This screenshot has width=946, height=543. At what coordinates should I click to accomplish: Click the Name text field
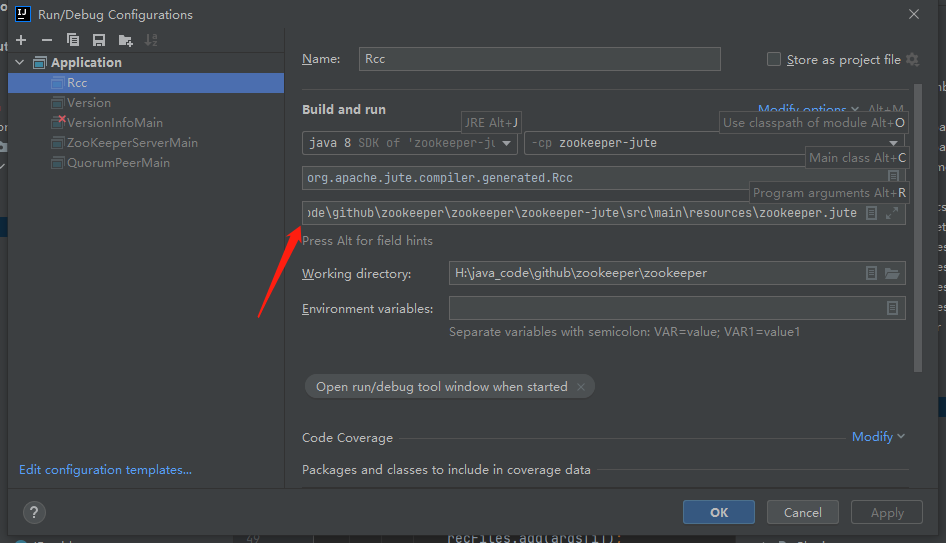coord(540,59)
